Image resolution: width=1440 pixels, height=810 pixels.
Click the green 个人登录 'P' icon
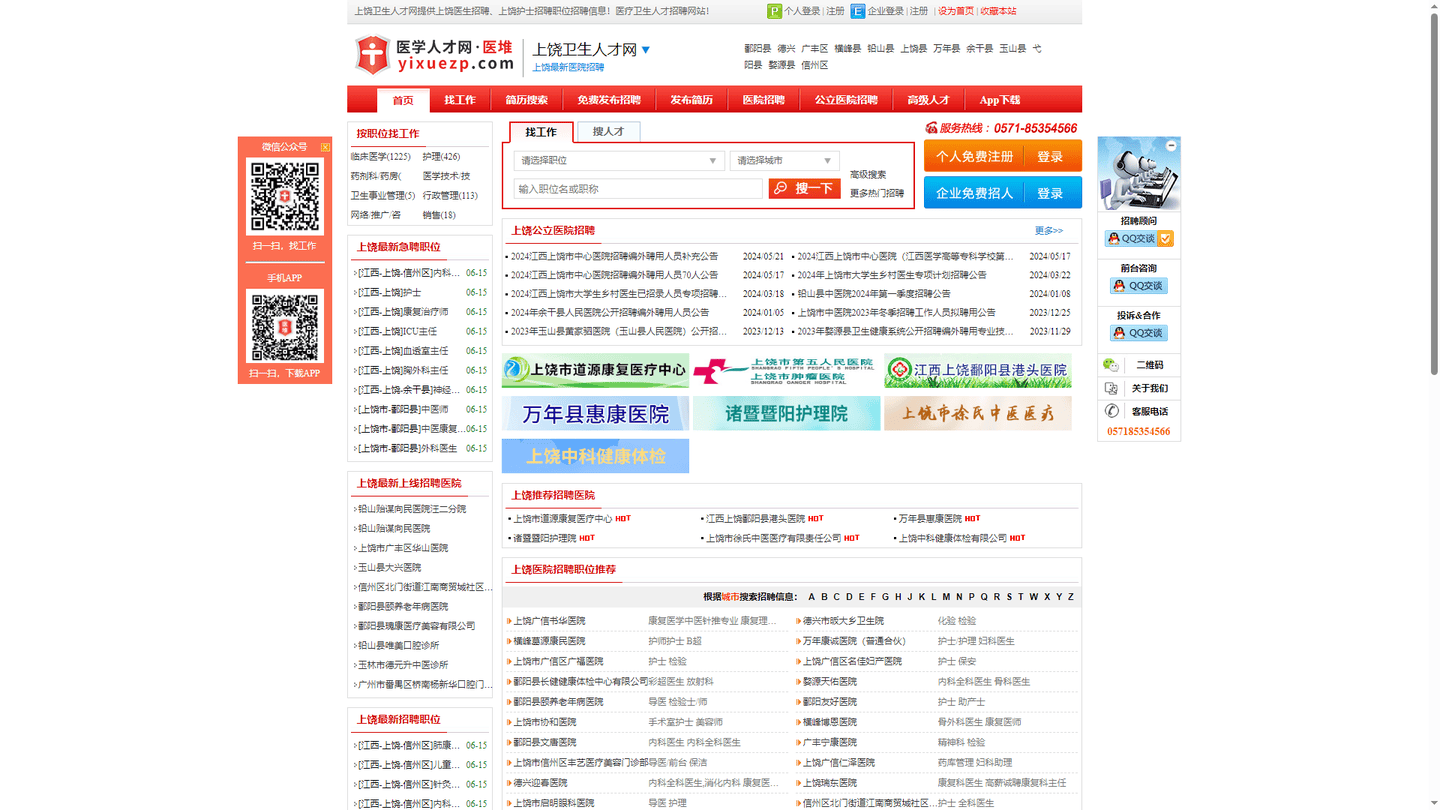(x=774, y=11)
